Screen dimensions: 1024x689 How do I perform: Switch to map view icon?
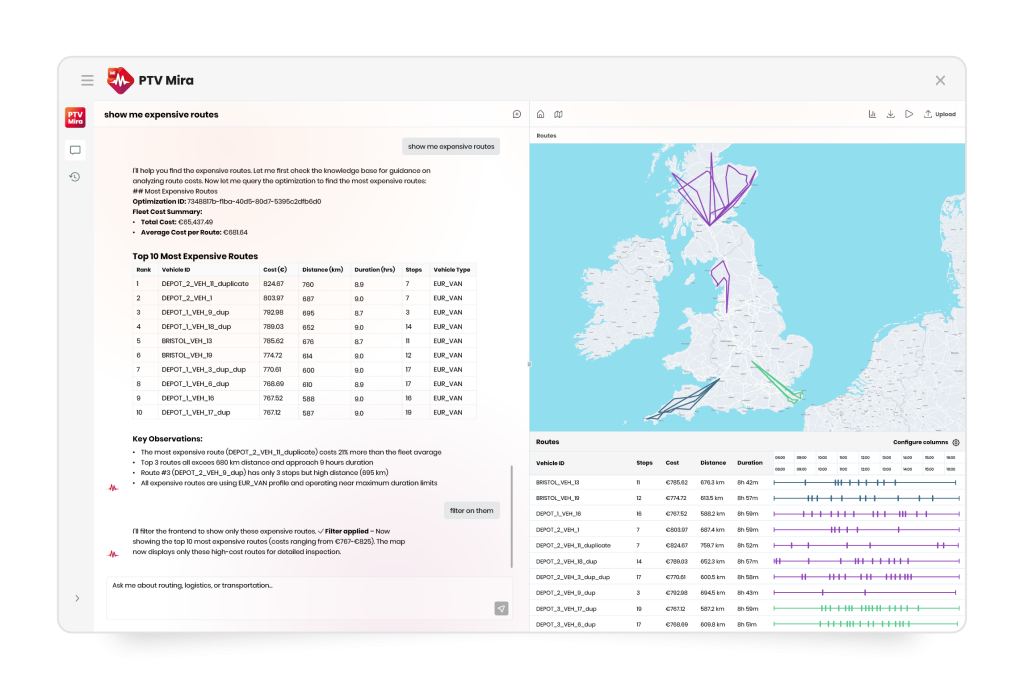click(x=558, y=114)
